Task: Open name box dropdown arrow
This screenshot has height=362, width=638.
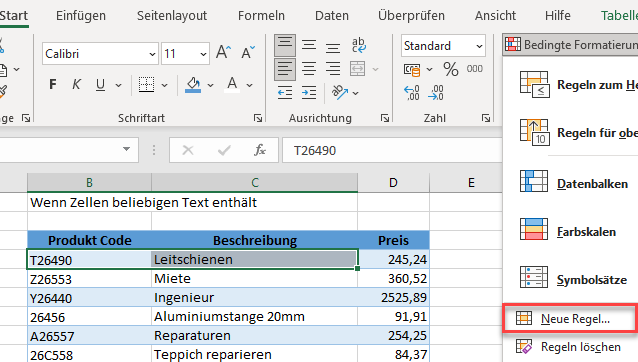Action: pyautogui.click(x=127, y=149)
